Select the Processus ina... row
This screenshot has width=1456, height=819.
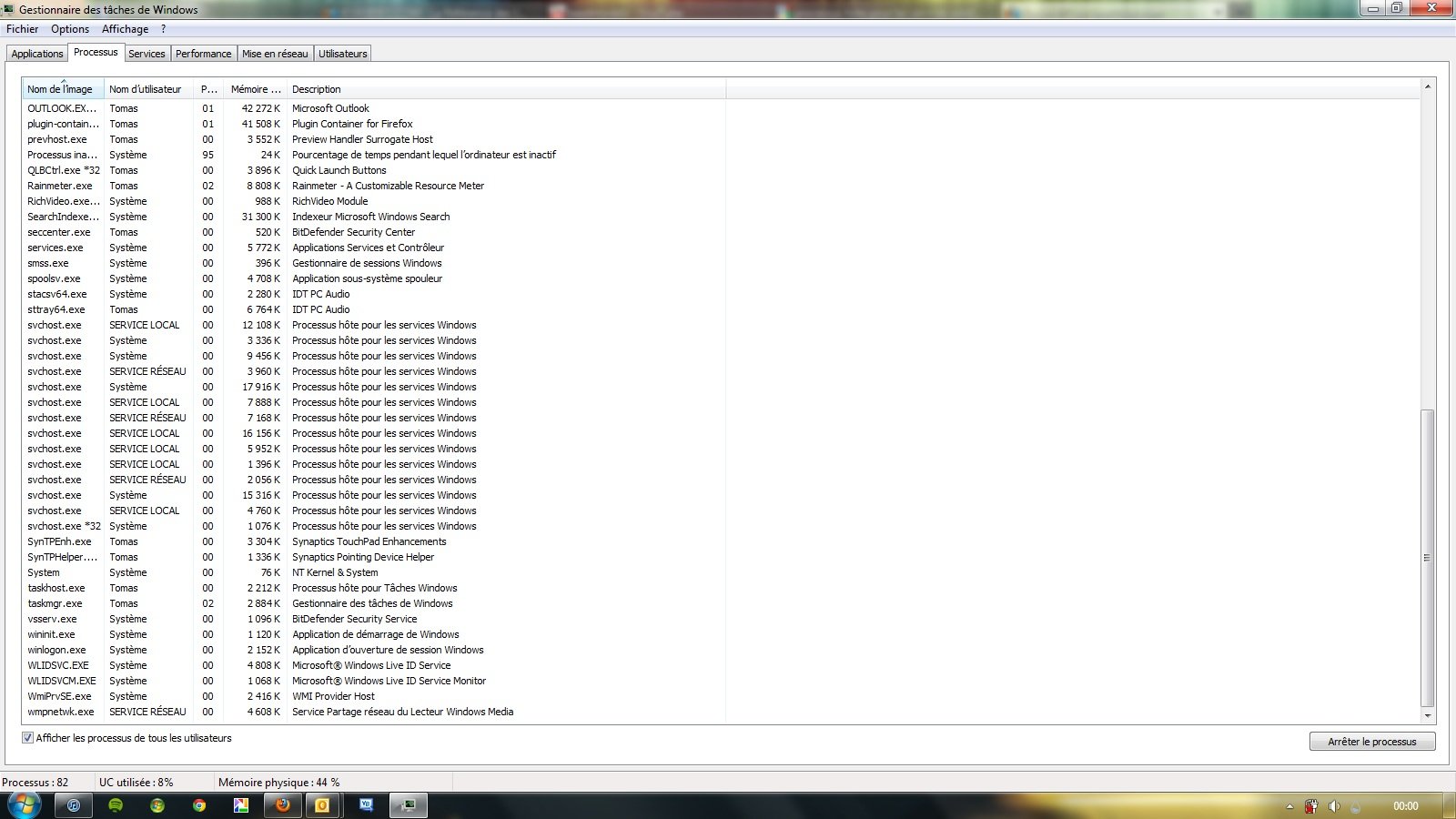click(374, 155)
